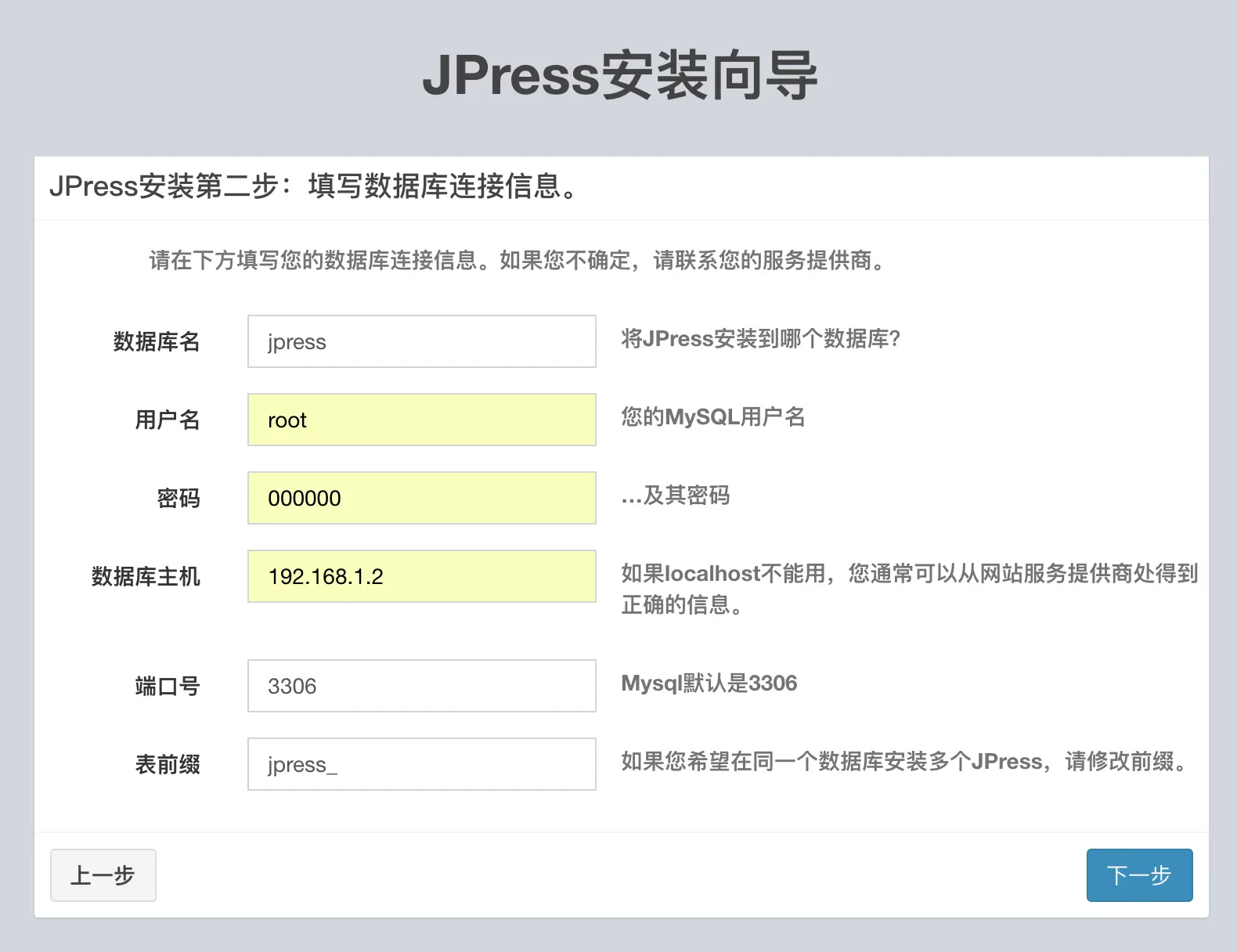Go back with the 上一步 button

coord(103,875)
